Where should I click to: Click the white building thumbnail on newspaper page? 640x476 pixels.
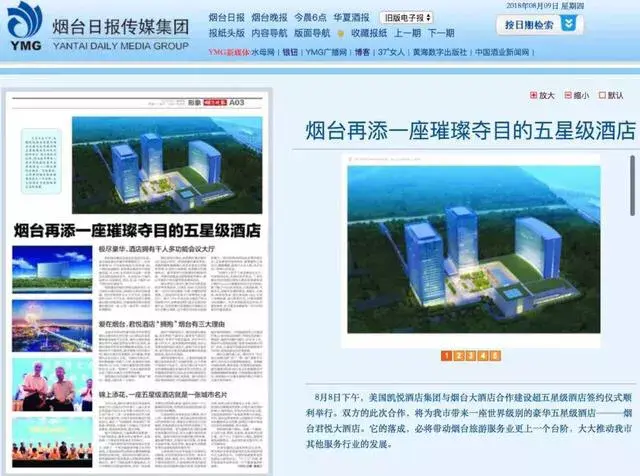pyautogui.click(x=52, y=269)
